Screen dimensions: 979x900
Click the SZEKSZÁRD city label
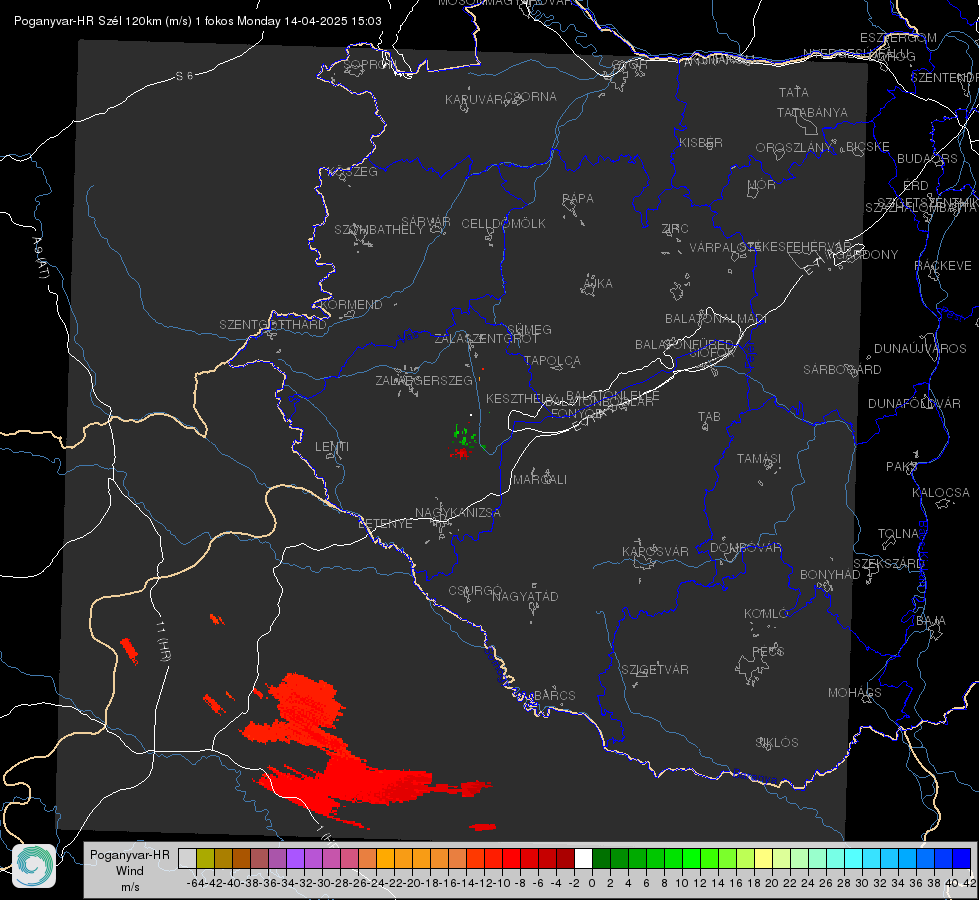point(888,564)
